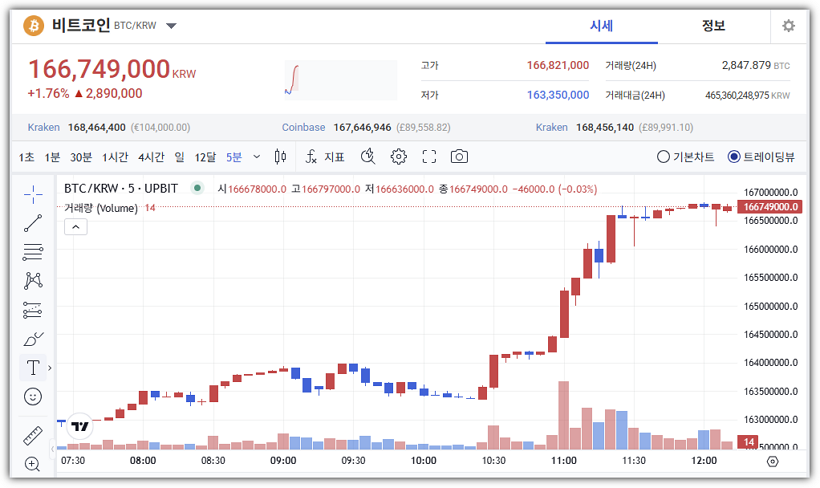The height and width of the screenshot is (488, 820).
Task: Select the crosshair cursor tool
Action: point(33,194)
